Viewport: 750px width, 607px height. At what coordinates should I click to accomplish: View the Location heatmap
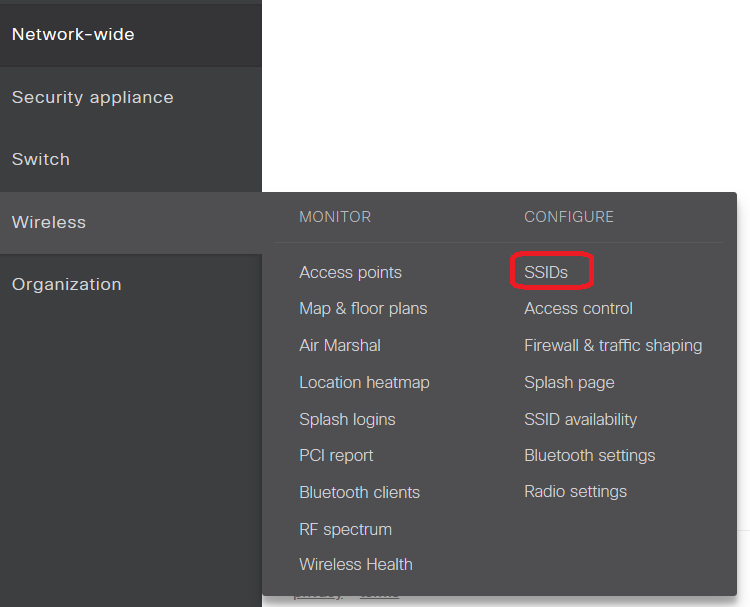(x=364, y=382)
